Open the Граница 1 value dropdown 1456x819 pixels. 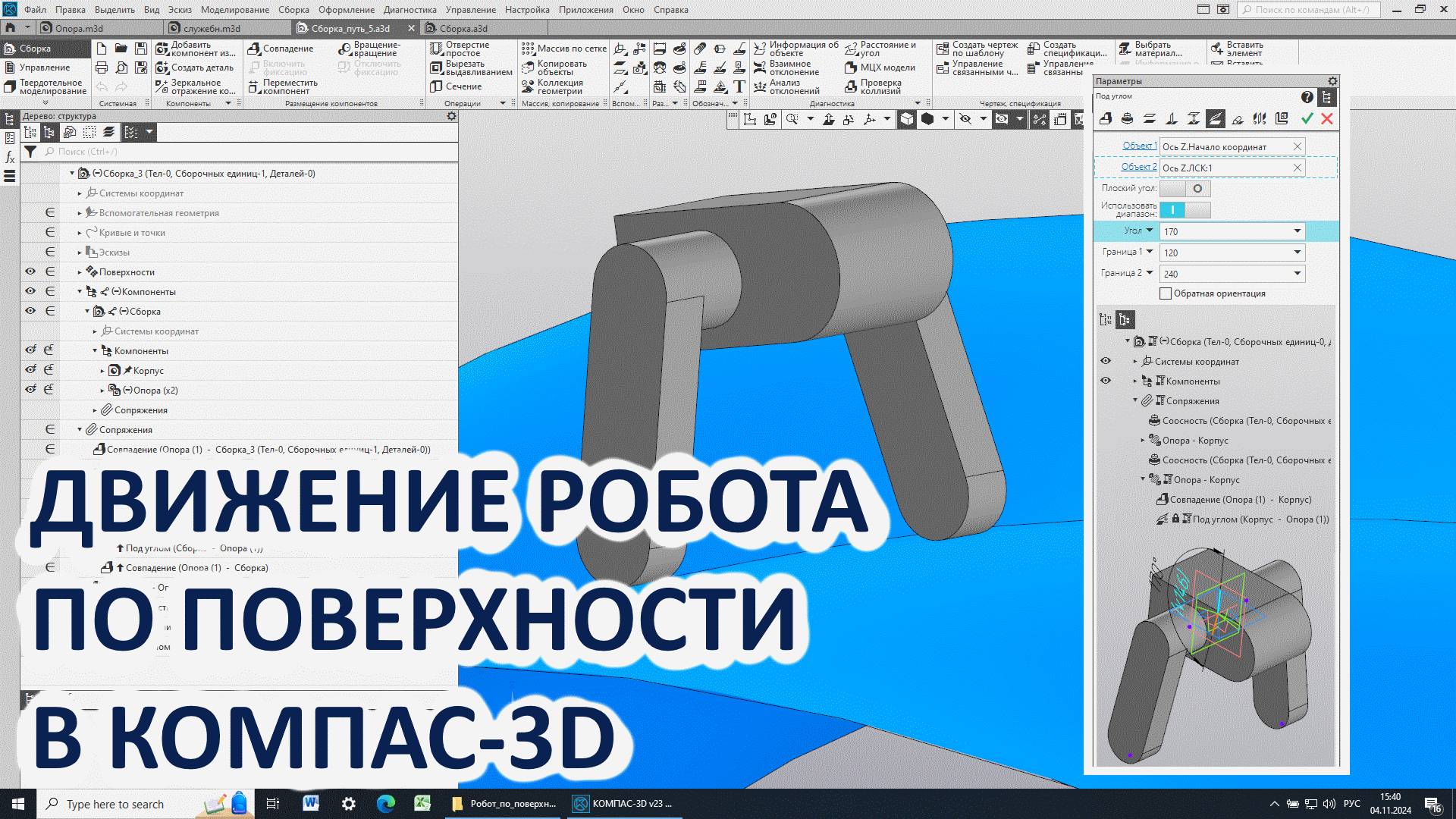(1297, 253)
